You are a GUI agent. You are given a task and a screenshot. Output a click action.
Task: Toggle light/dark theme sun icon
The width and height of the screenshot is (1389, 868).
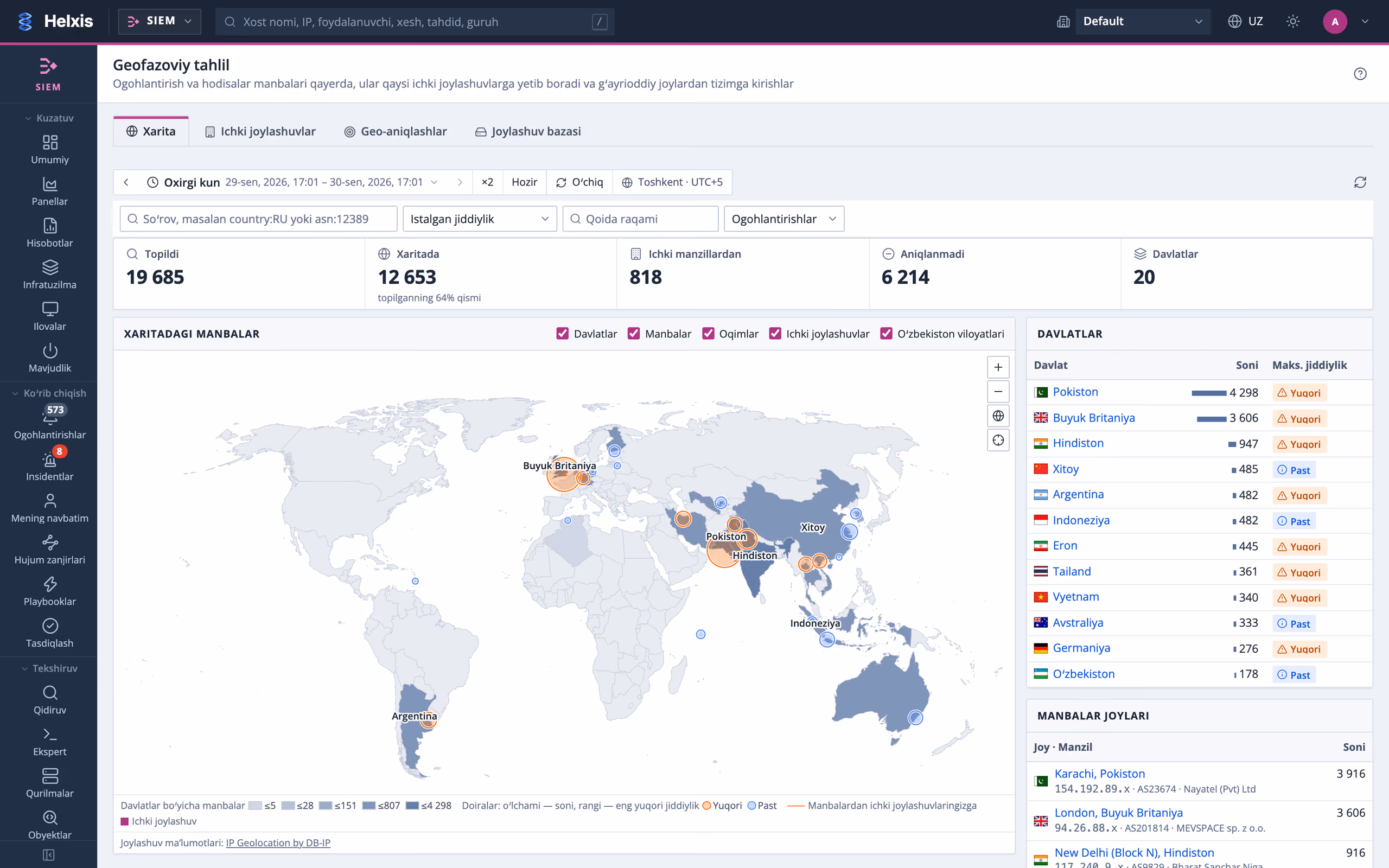click(x=1292, y=21)
